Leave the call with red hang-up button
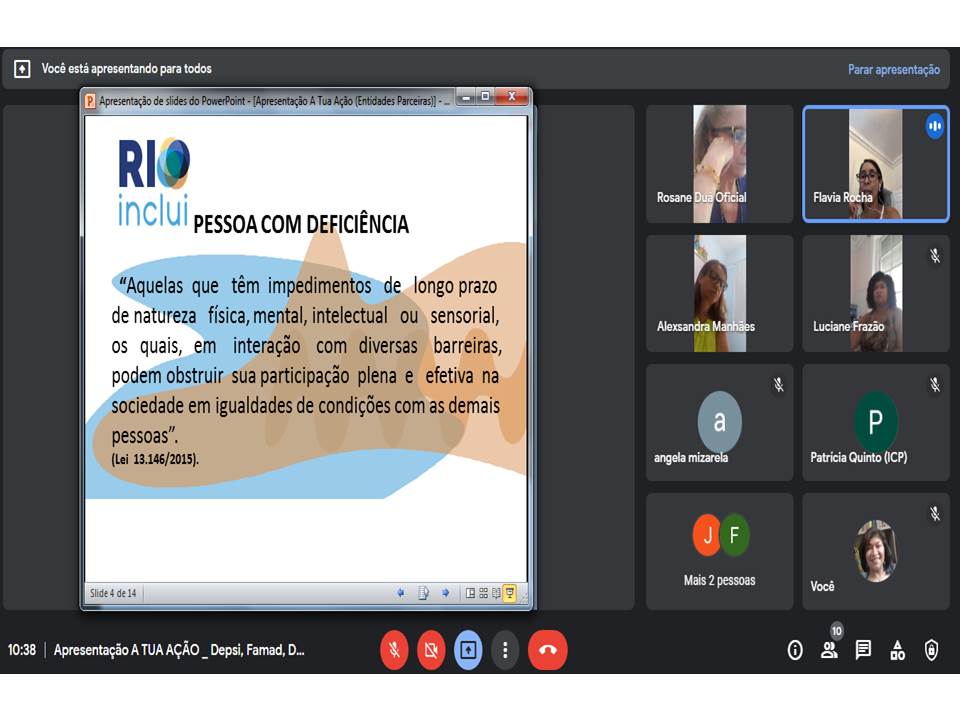This screenshot has height=720, width=960. (547, 650)
